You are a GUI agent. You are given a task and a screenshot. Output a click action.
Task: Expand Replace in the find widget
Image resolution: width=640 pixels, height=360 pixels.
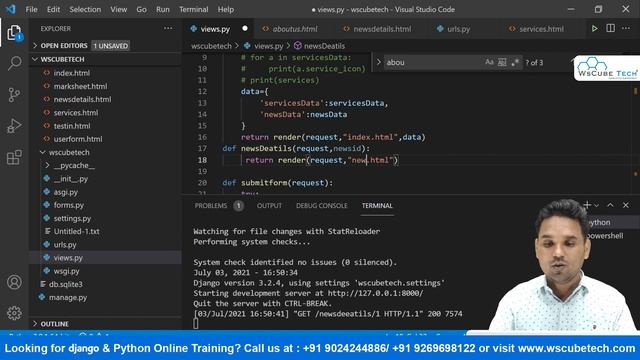pos(378,62)
